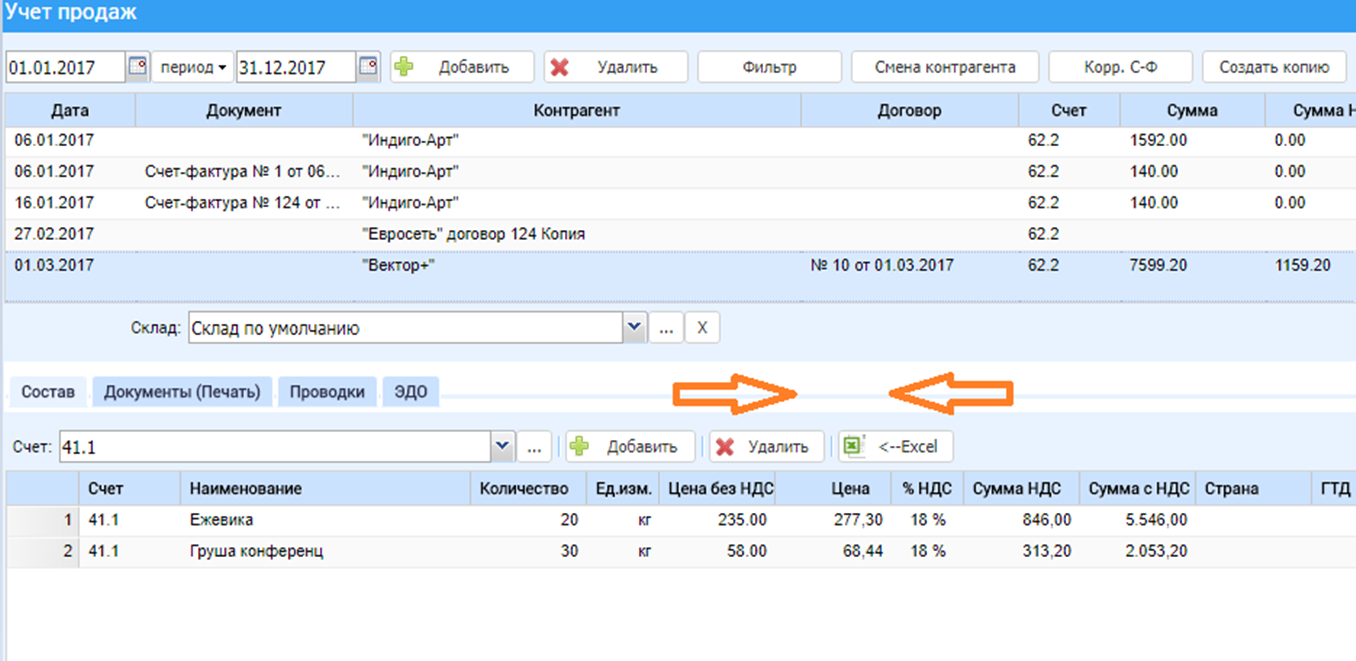Select row number 1 header
Screen dimensions: 1356x661
pos(42,520)
